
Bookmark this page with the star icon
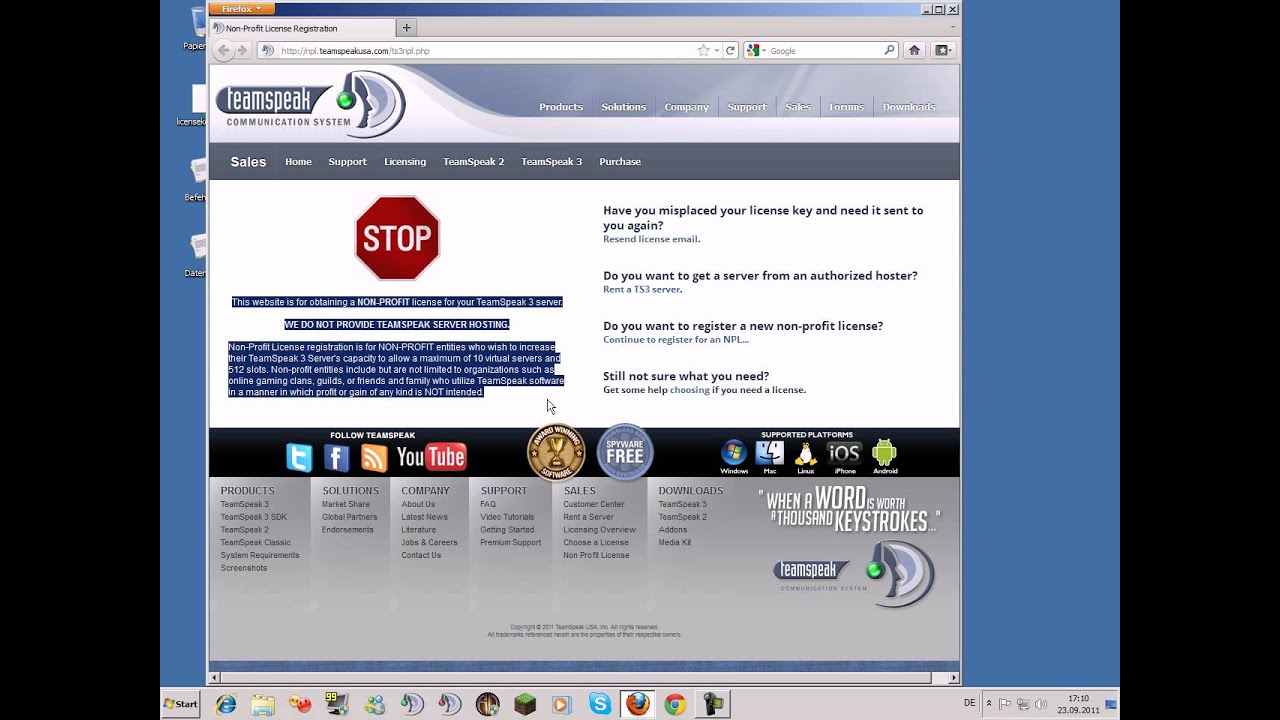point(703,50)
